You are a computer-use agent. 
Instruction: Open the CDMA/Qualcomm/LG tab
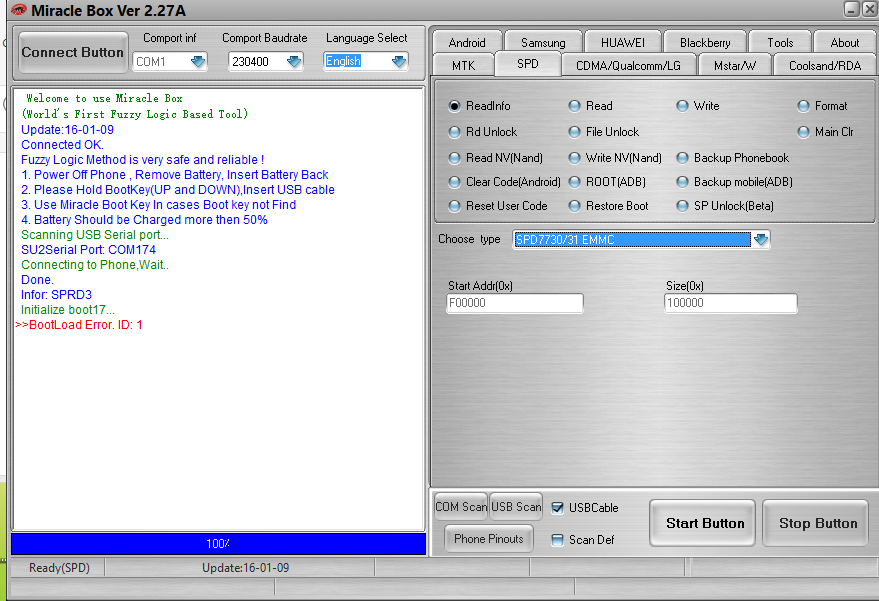pos(628,66)
